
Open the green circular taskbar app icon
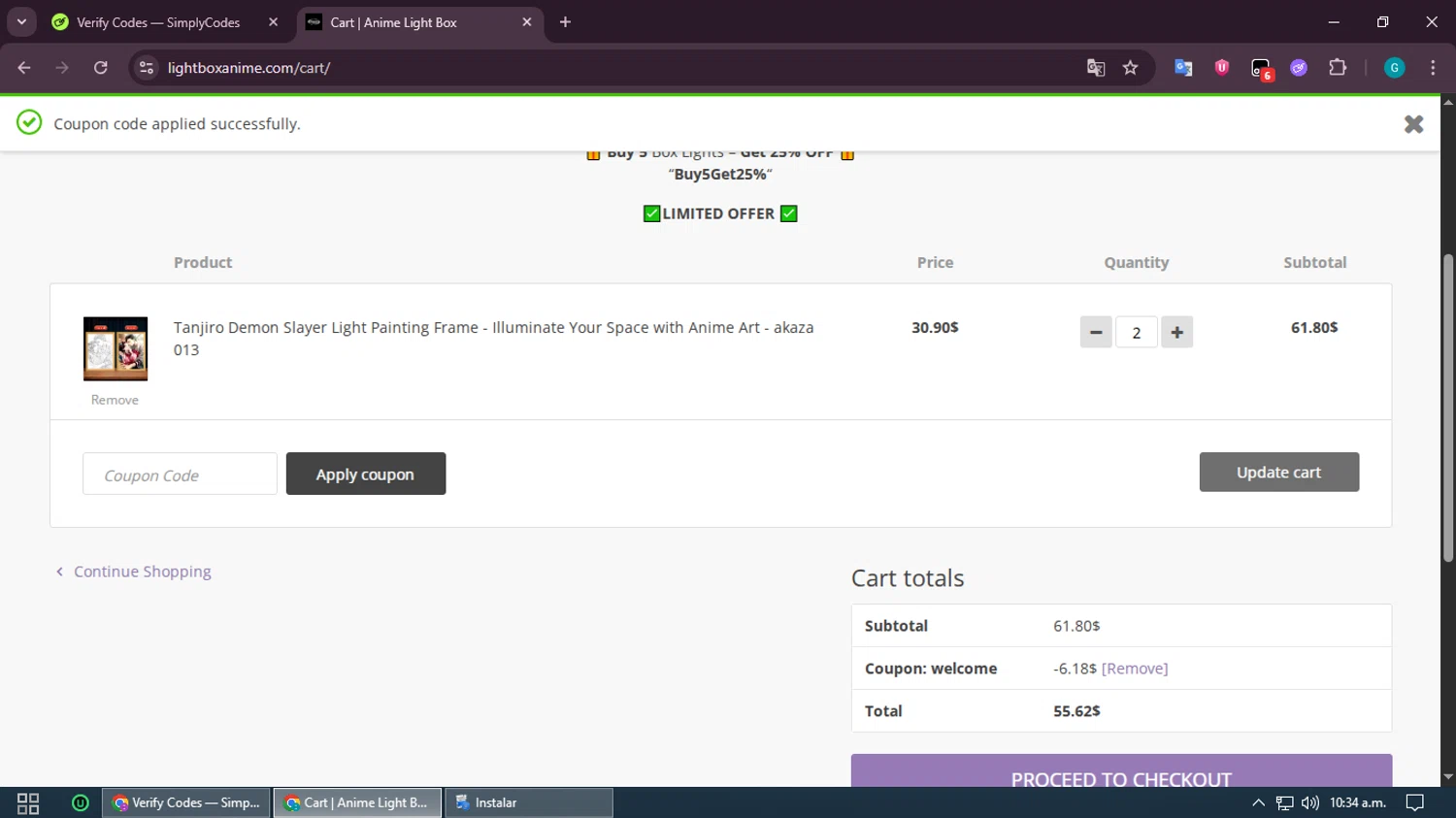pyautogui.click(x=81, y=802)
